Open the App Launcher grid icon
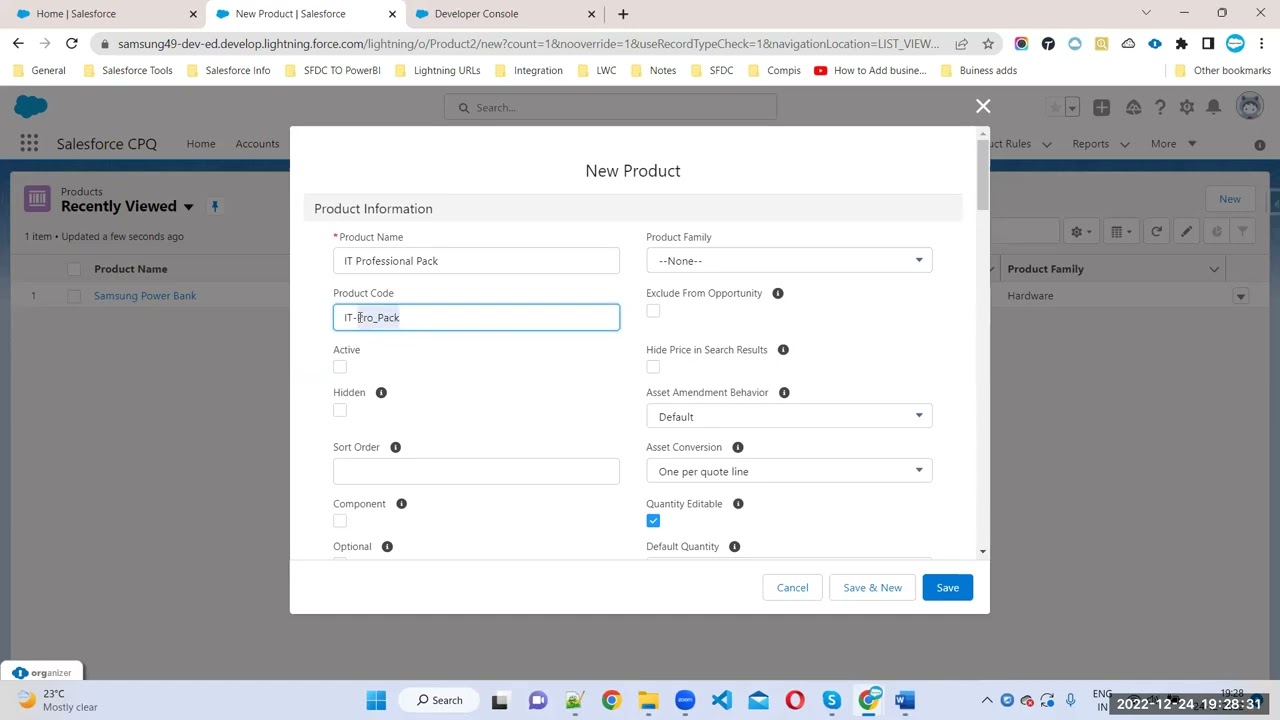This screenshot has width=1280, height=720. pyautogui.click(x=29, y=144)
